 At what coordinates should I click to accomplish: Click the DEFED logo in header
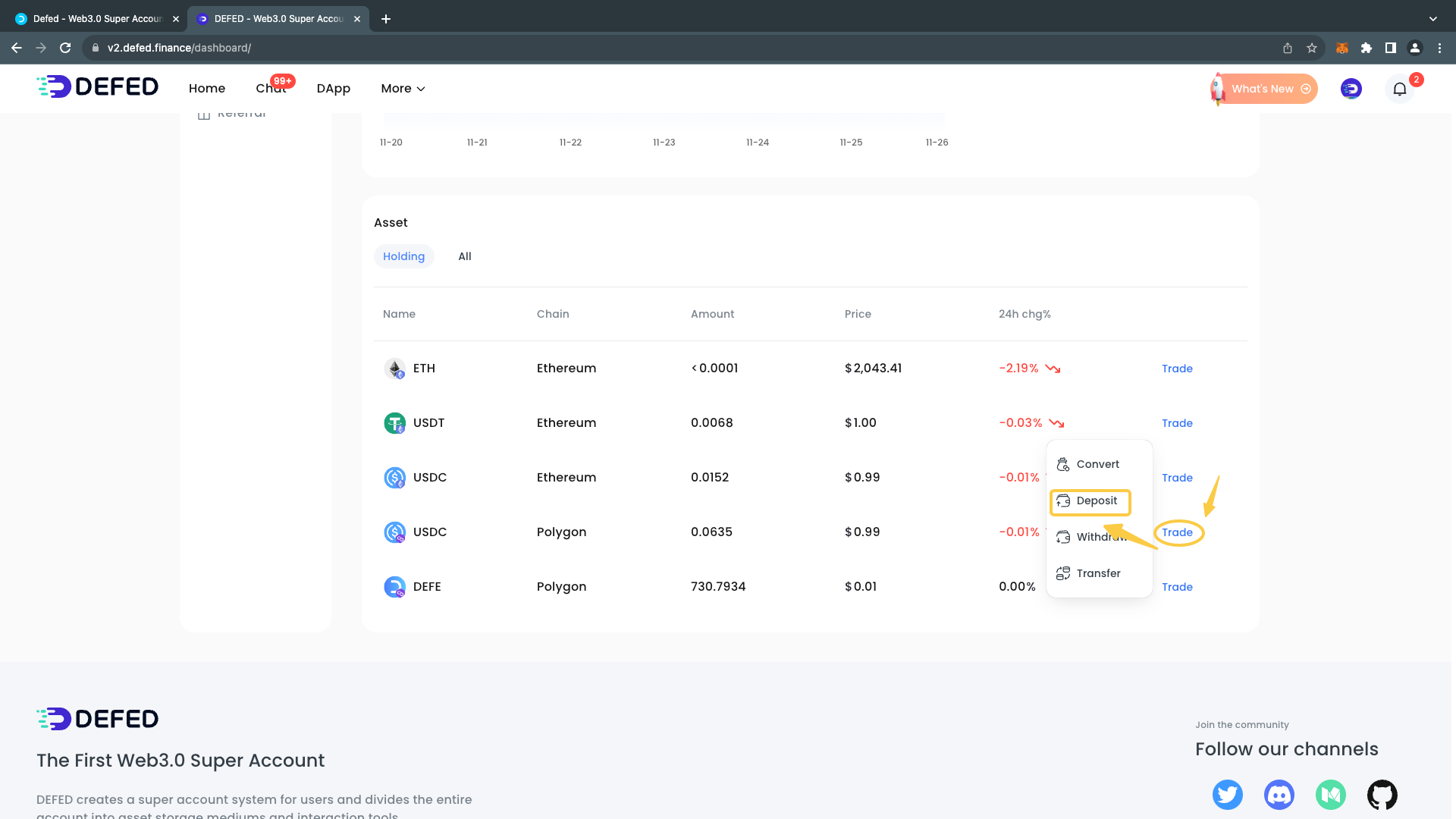point(98,87)
